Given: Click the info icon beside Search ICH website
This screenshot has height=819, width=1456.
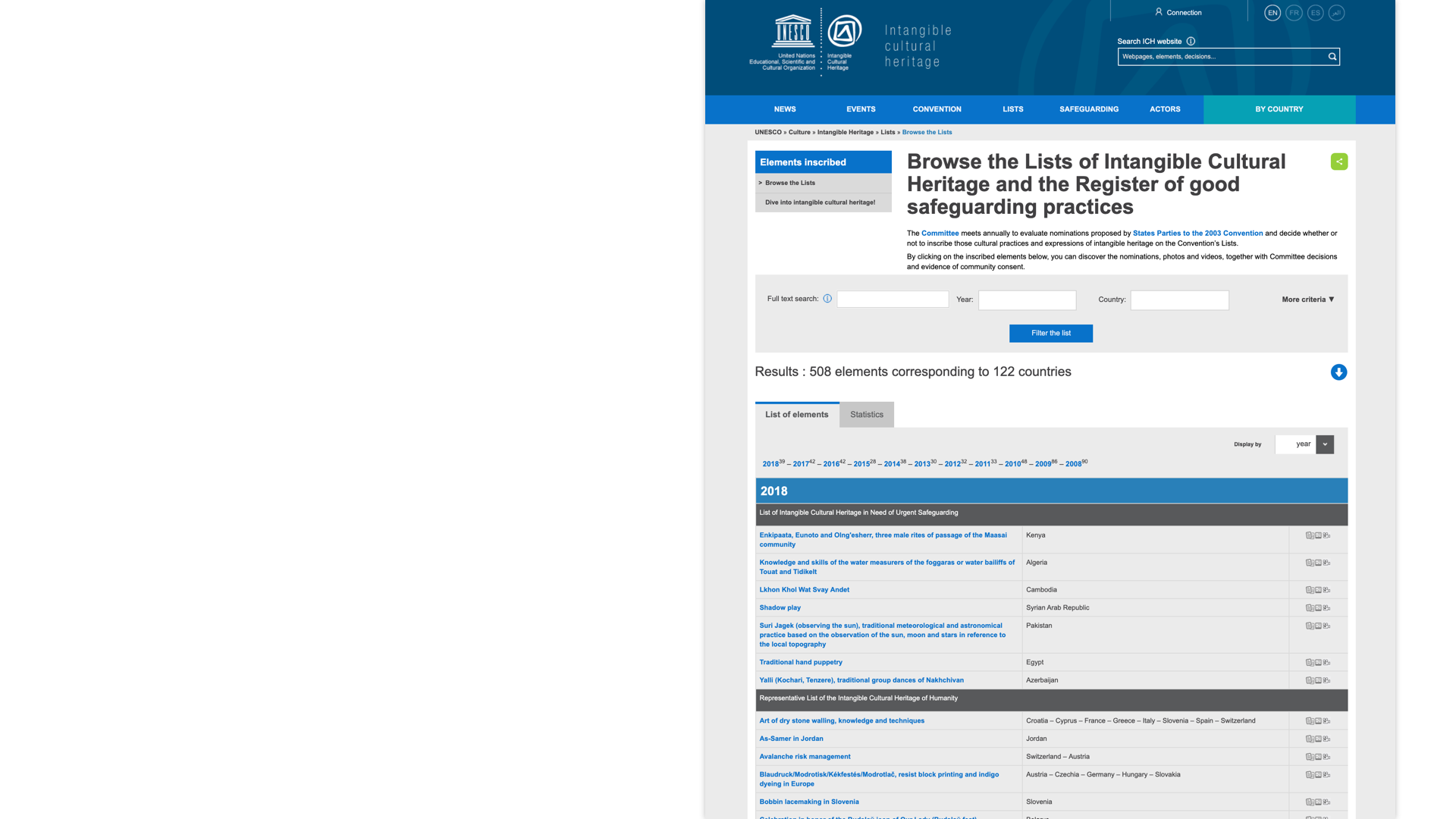Looking at the screenshot, I should (x=1191, y=42).
